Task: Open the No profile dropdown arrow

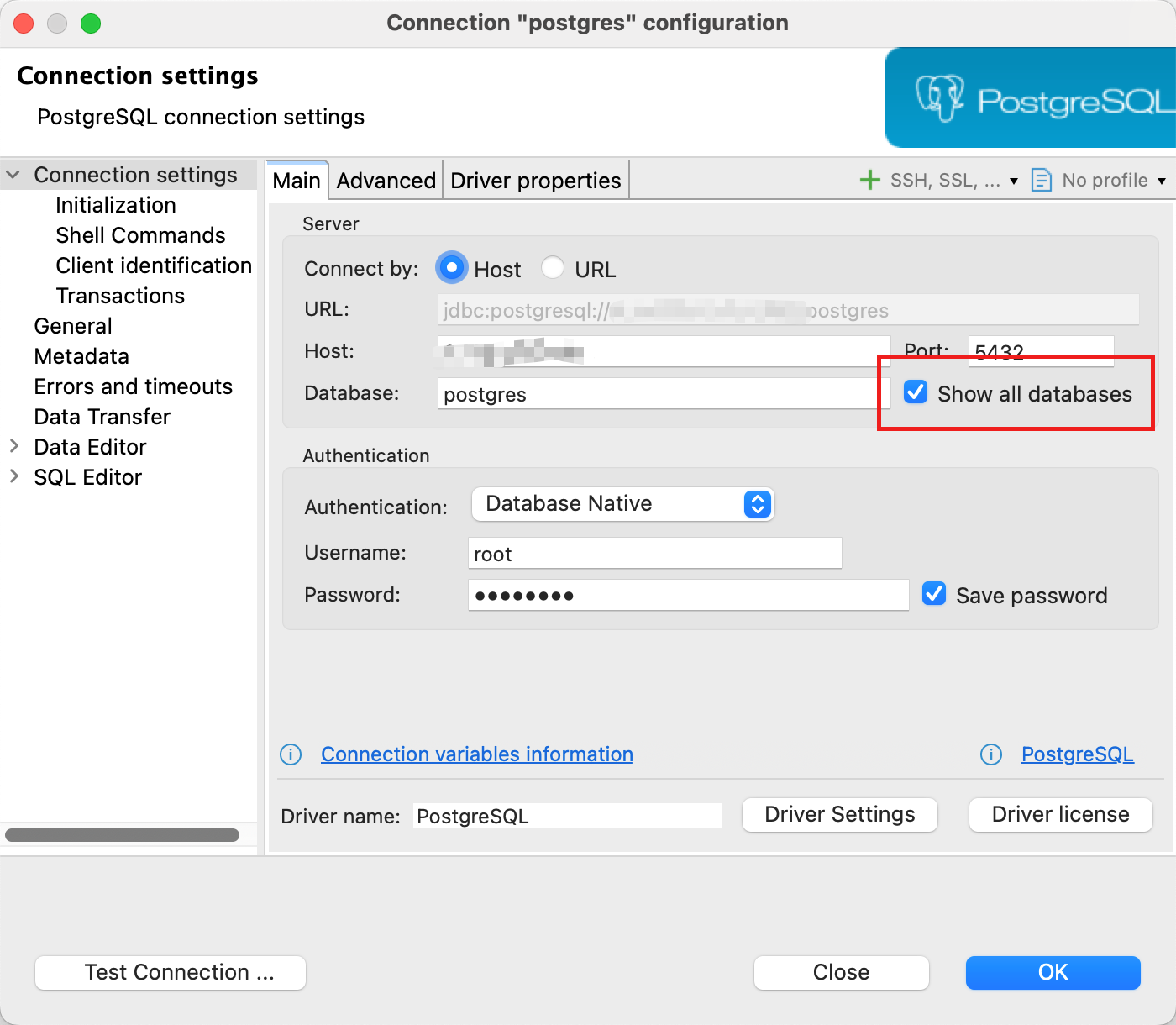Action: tap(1162, 181)
